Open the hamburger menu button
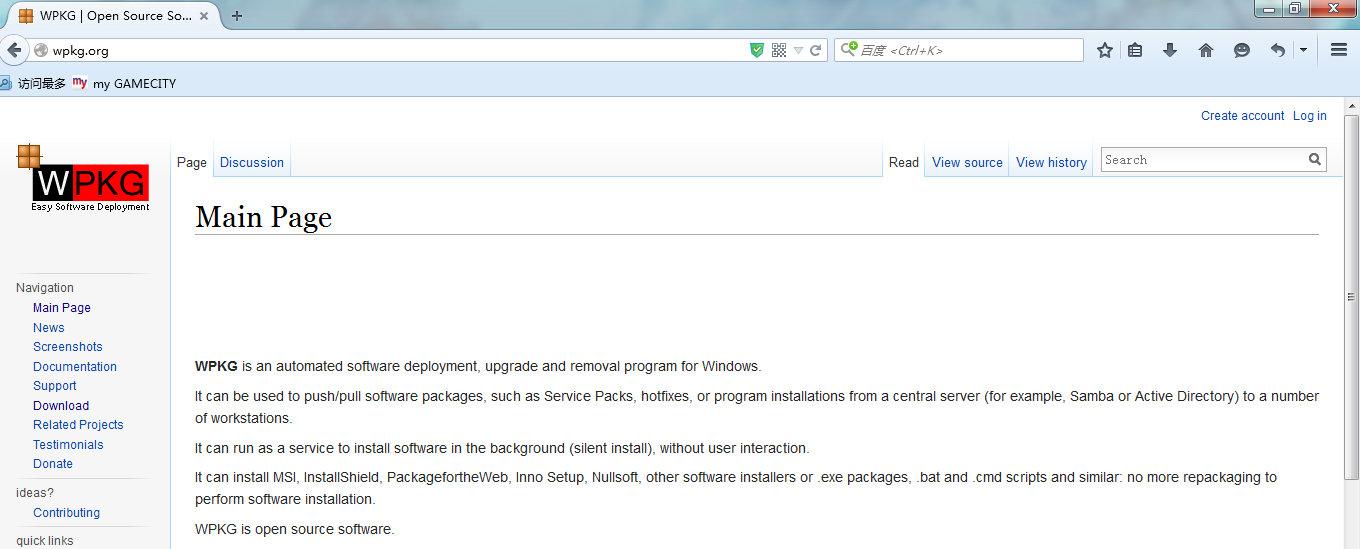This screenshot has height=549, width=1360. pyautogui.click(x=1339, y=50)
